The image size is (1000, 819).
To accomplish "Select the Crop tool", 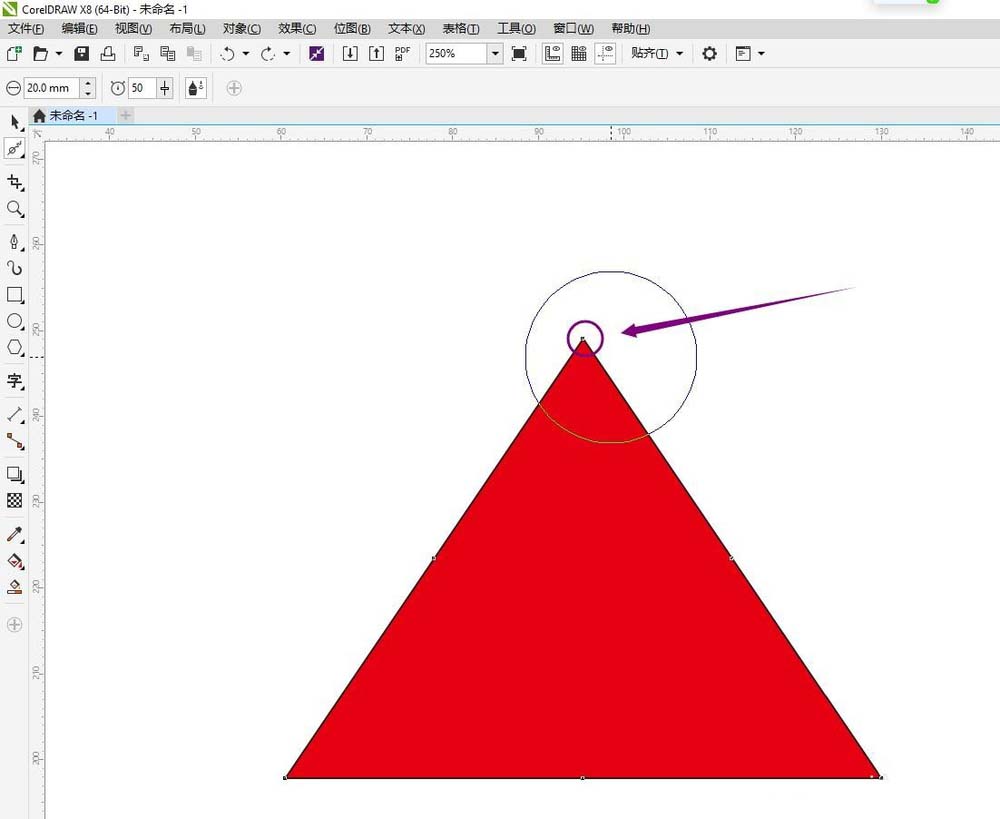I will pos(15,182).
